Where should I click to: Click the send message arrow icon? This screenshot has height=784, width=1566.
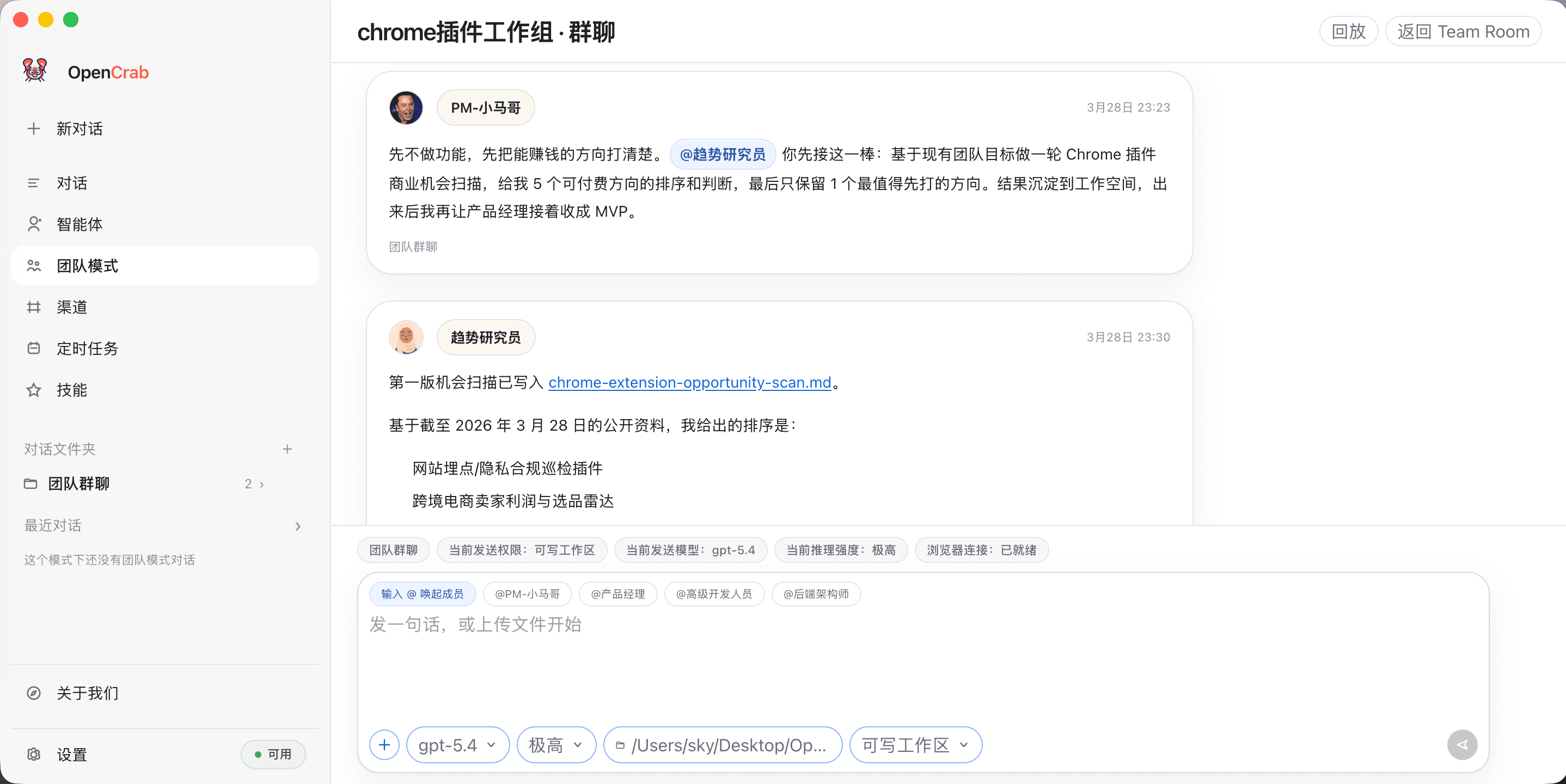1463,744
